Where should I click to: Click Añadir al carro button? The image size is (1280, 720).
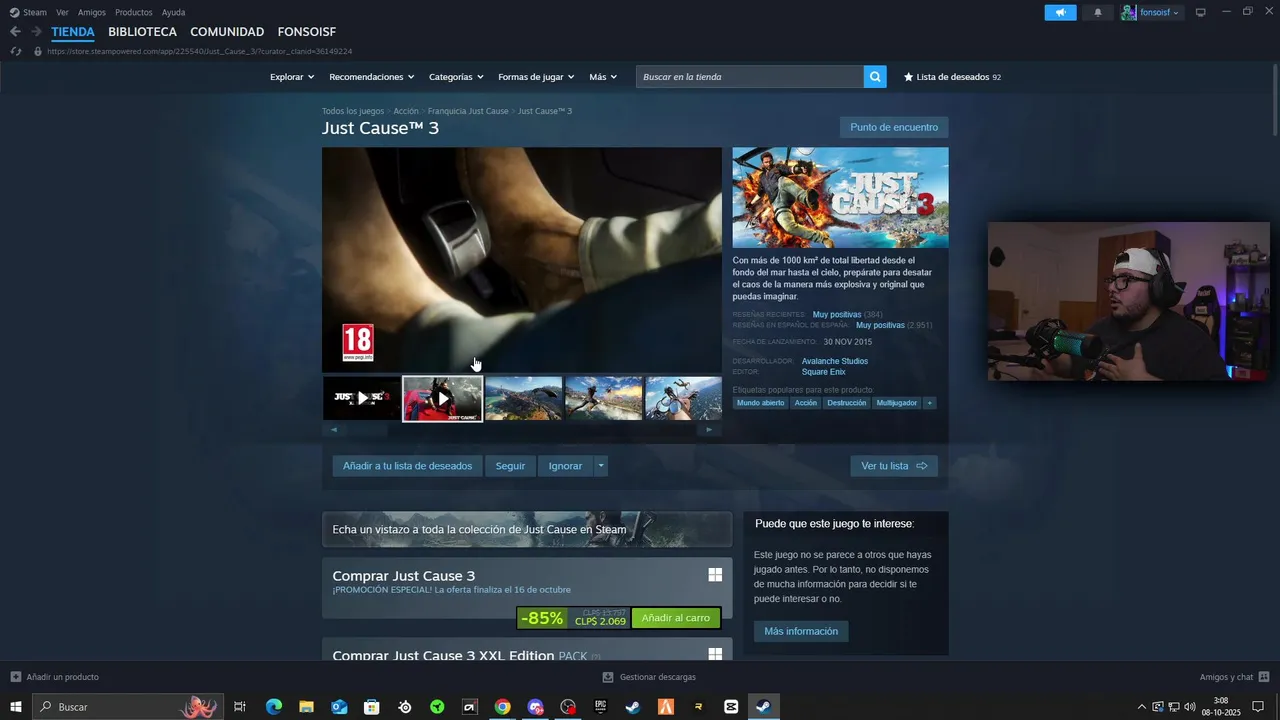click(675, 618)
